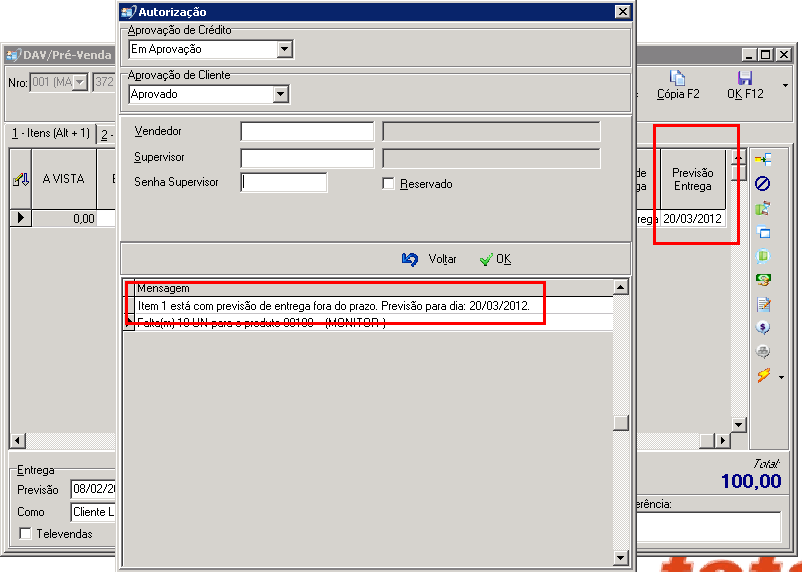This screenshot has width=802, height=572.
Task: Open the dropdown arrow beside lightning icon
Action: (x=781, y=378)
